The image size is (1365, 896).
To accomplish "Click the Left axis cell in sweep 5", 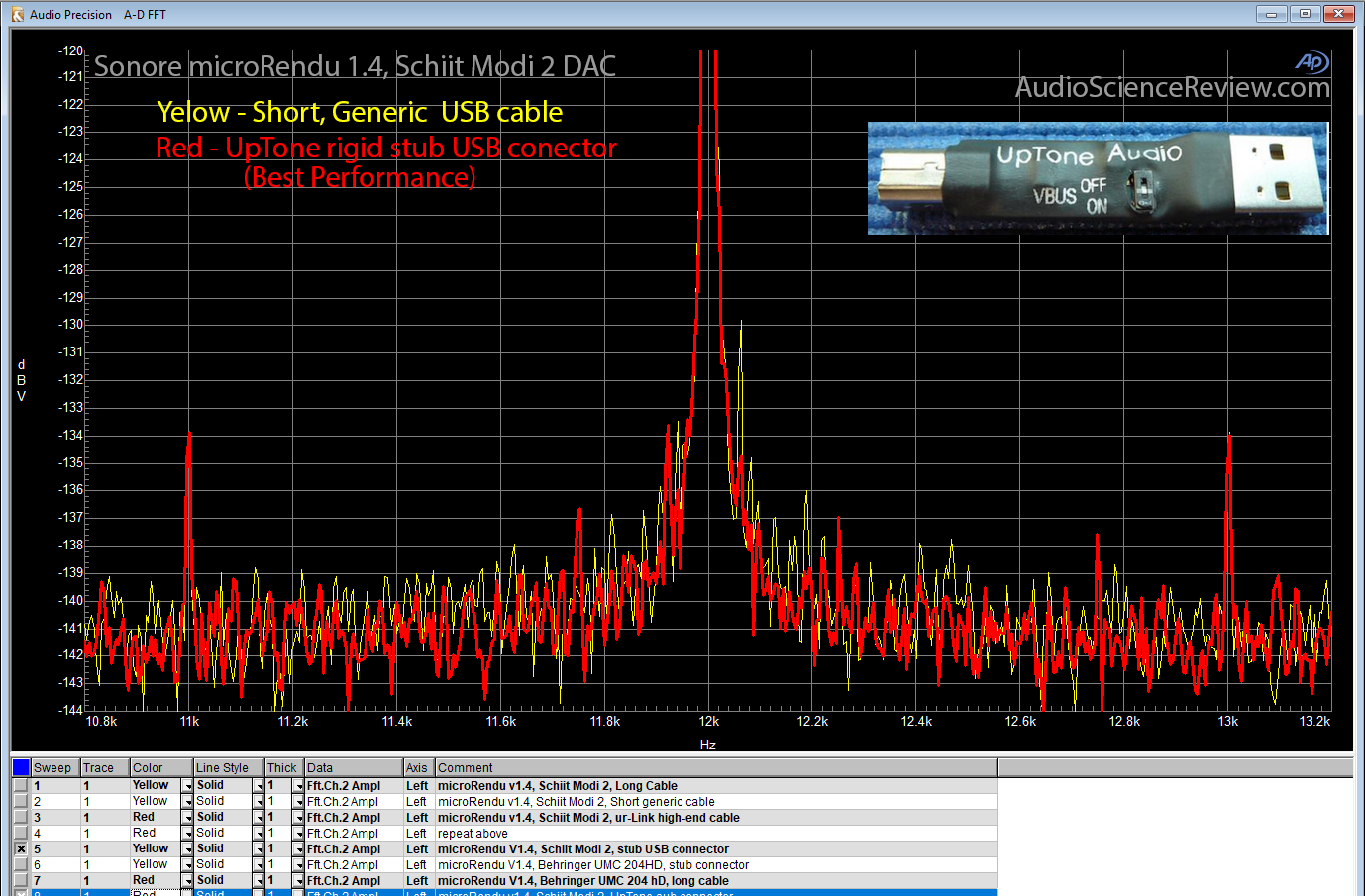I will 417,848.
